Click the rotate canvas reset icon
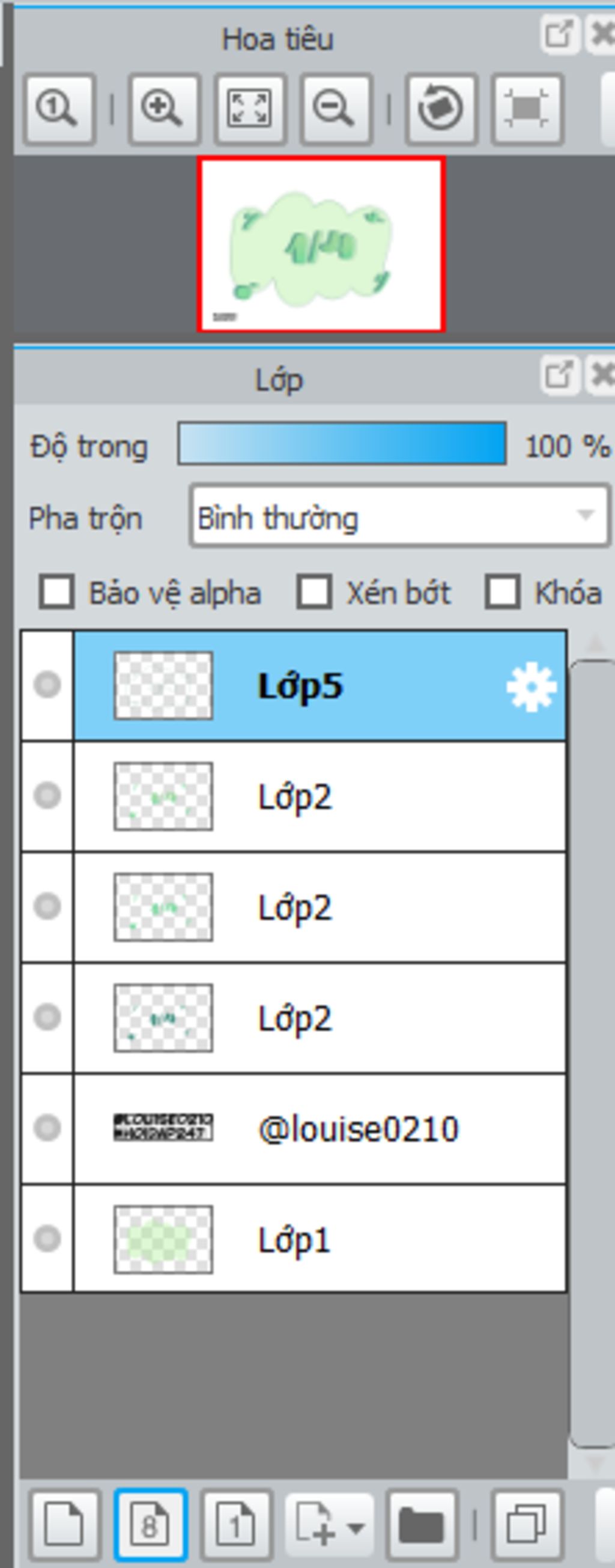This screenshot has height=1568, width=615. pyautogui.click(x=441, y=109)
